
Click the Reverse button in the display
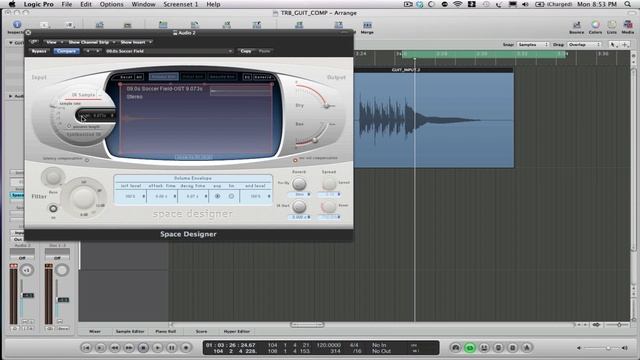tap(263, 77)
